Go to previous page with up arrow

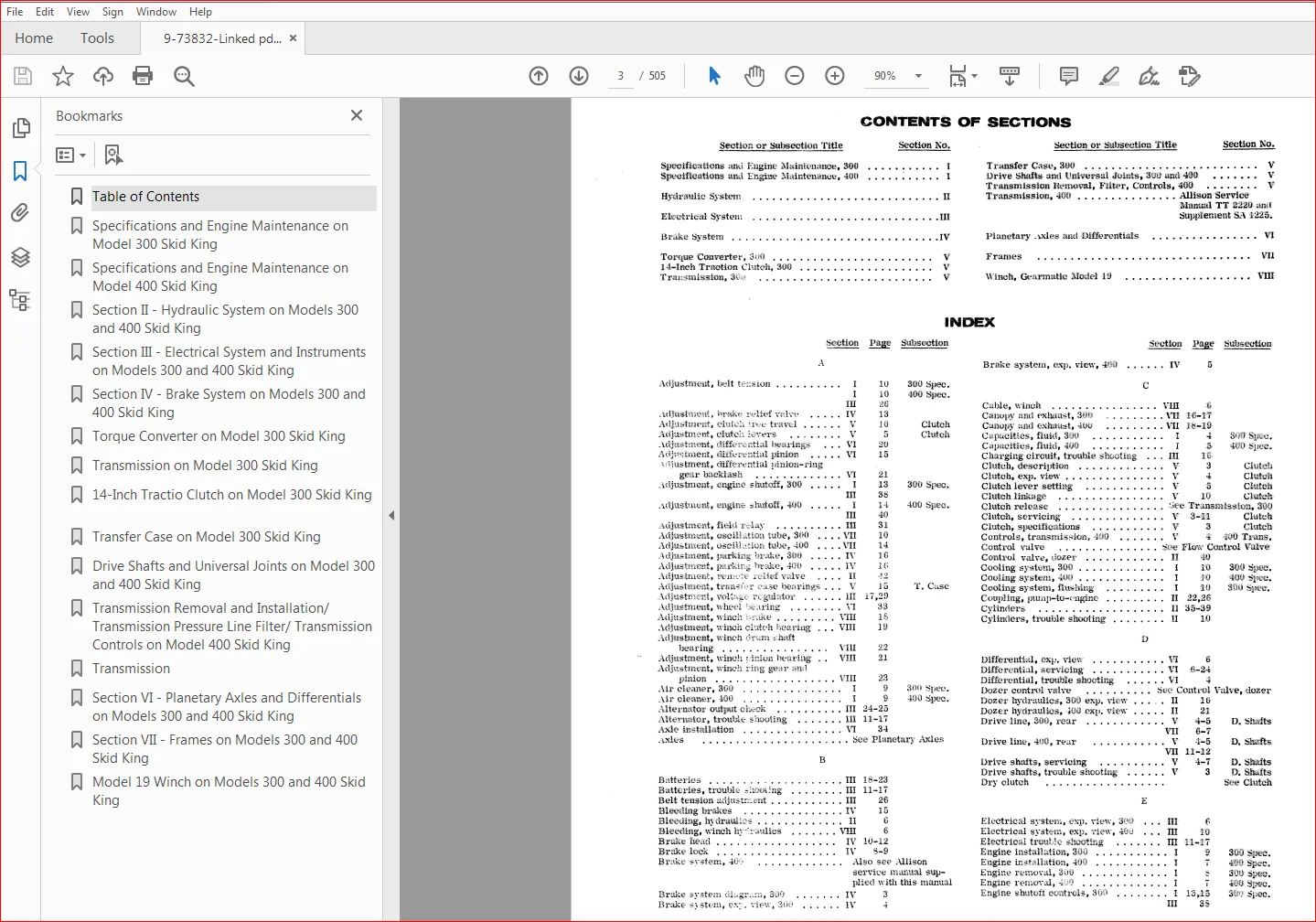(x=539, y=76)
